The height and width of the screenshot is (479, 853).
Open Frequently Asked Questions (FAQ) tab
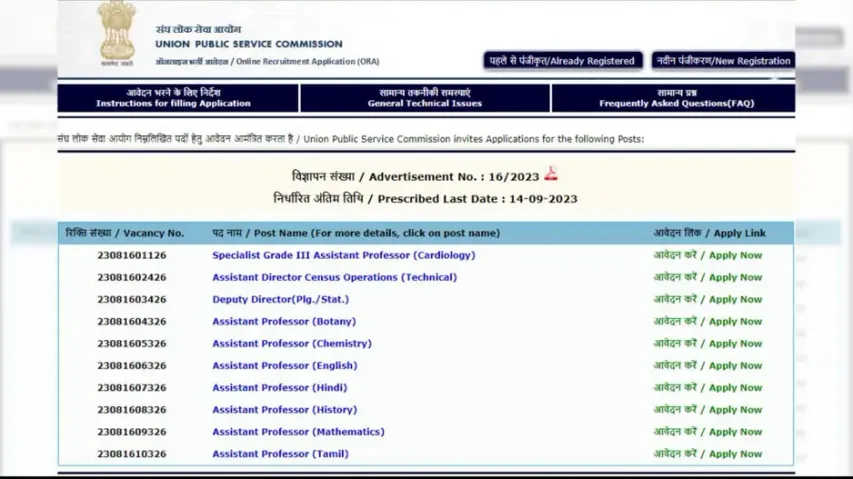[676, 98]
